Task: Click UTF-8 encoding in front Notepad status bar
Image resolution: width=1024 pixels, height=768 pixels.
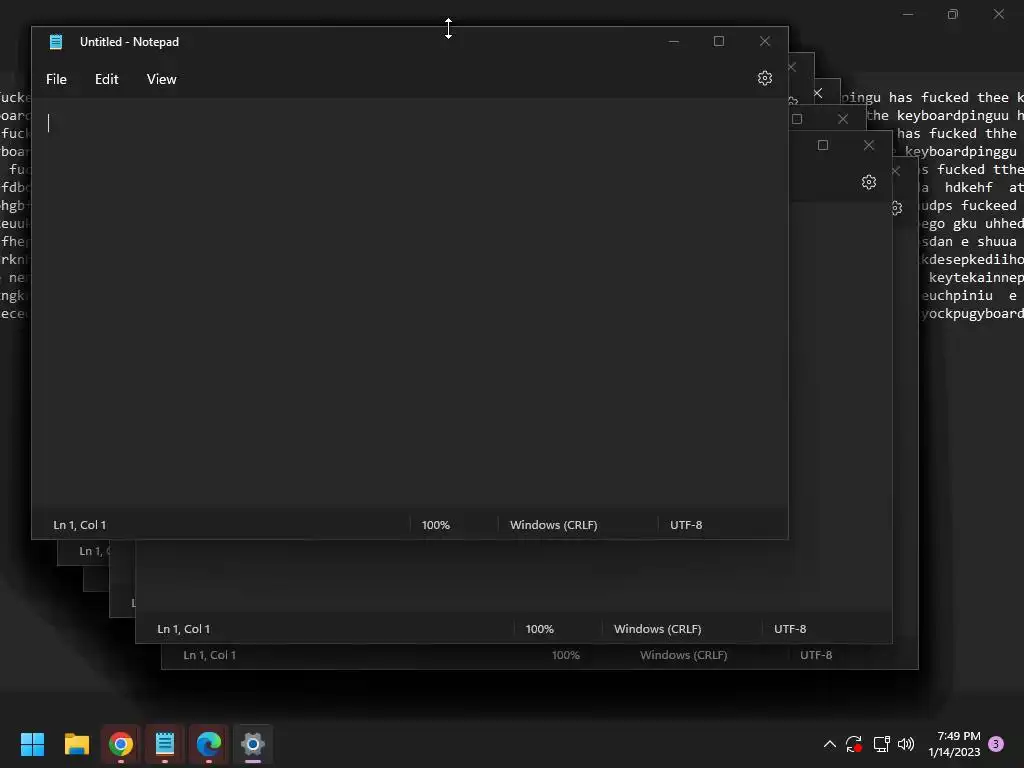Action: 686,525
